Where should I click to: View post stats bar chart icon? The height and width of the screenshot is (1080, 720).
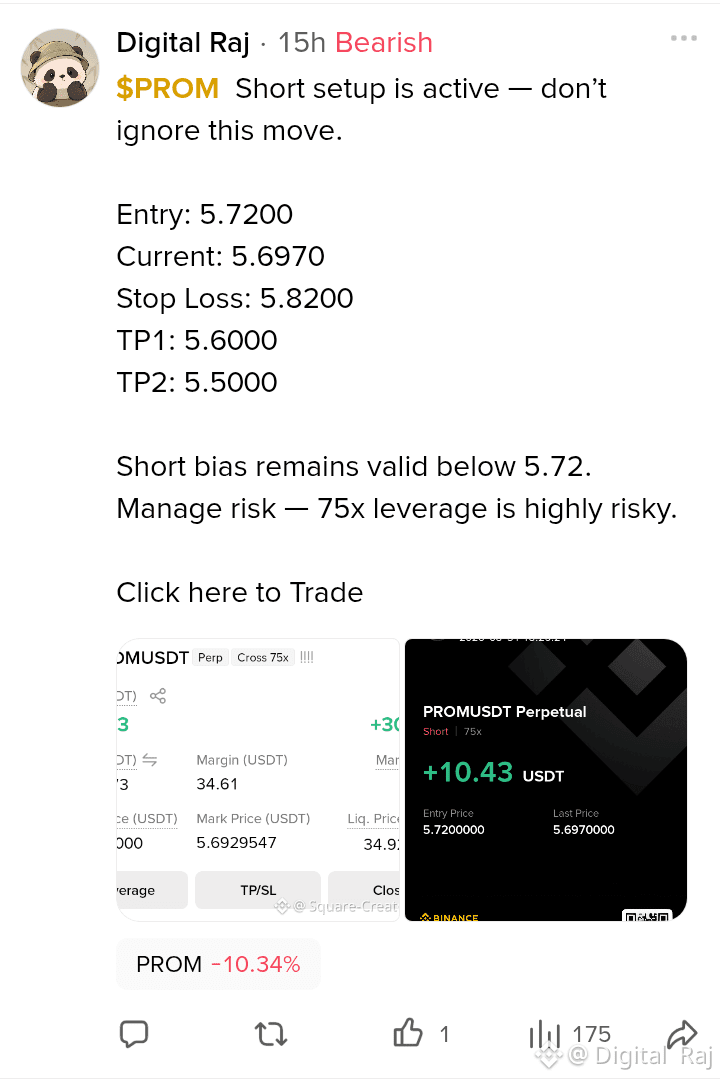point(544,1034)
